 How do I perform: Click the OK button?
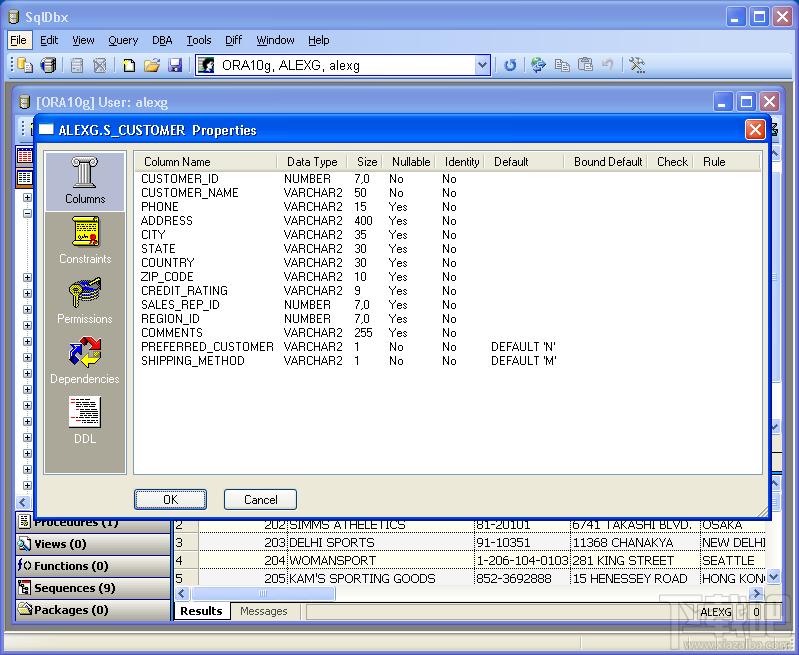(x=170, y=500)
